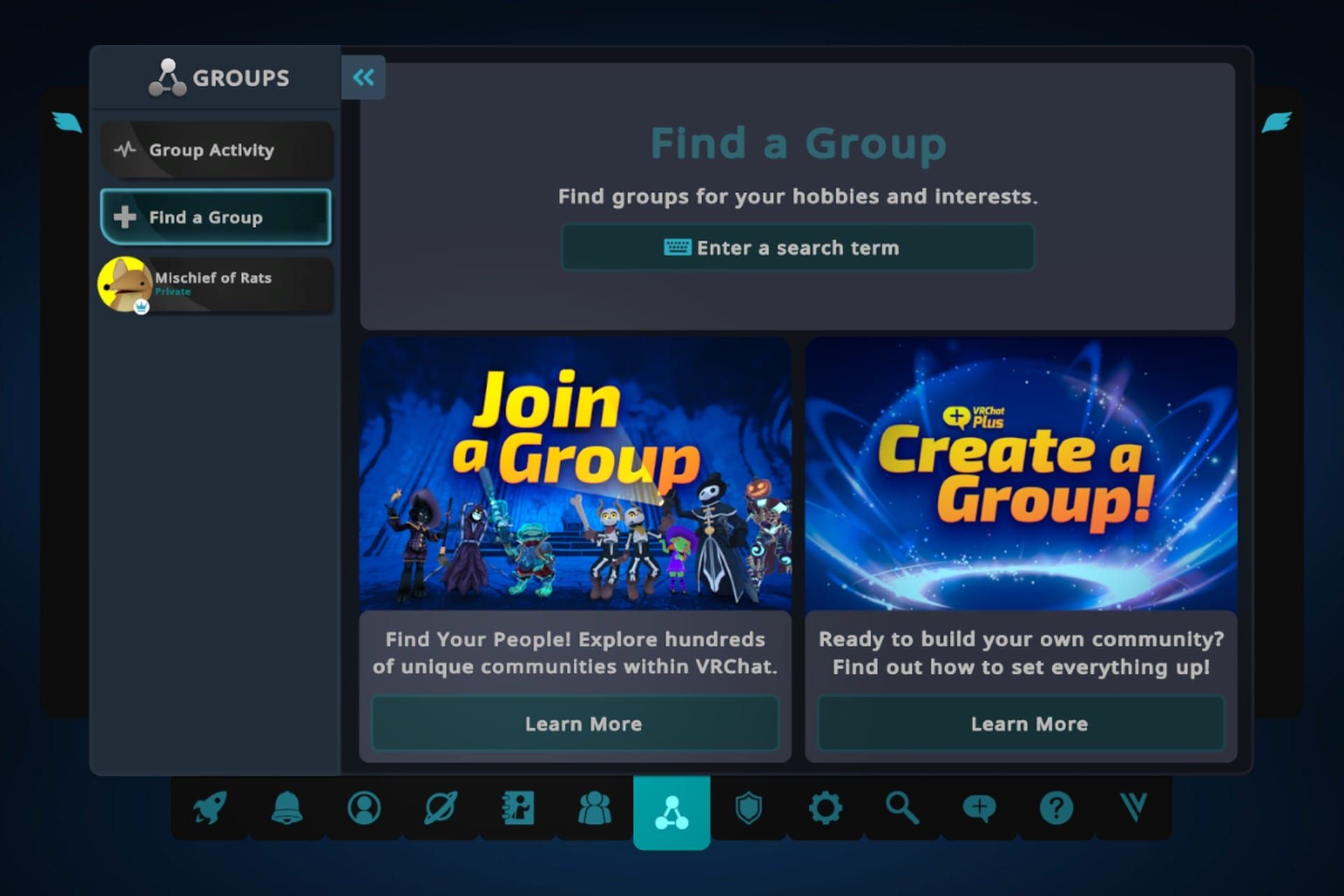Open the Notifications bell icon
Image resolution: width=1344 pixels, height=896 pixels.
pos(287,808)
